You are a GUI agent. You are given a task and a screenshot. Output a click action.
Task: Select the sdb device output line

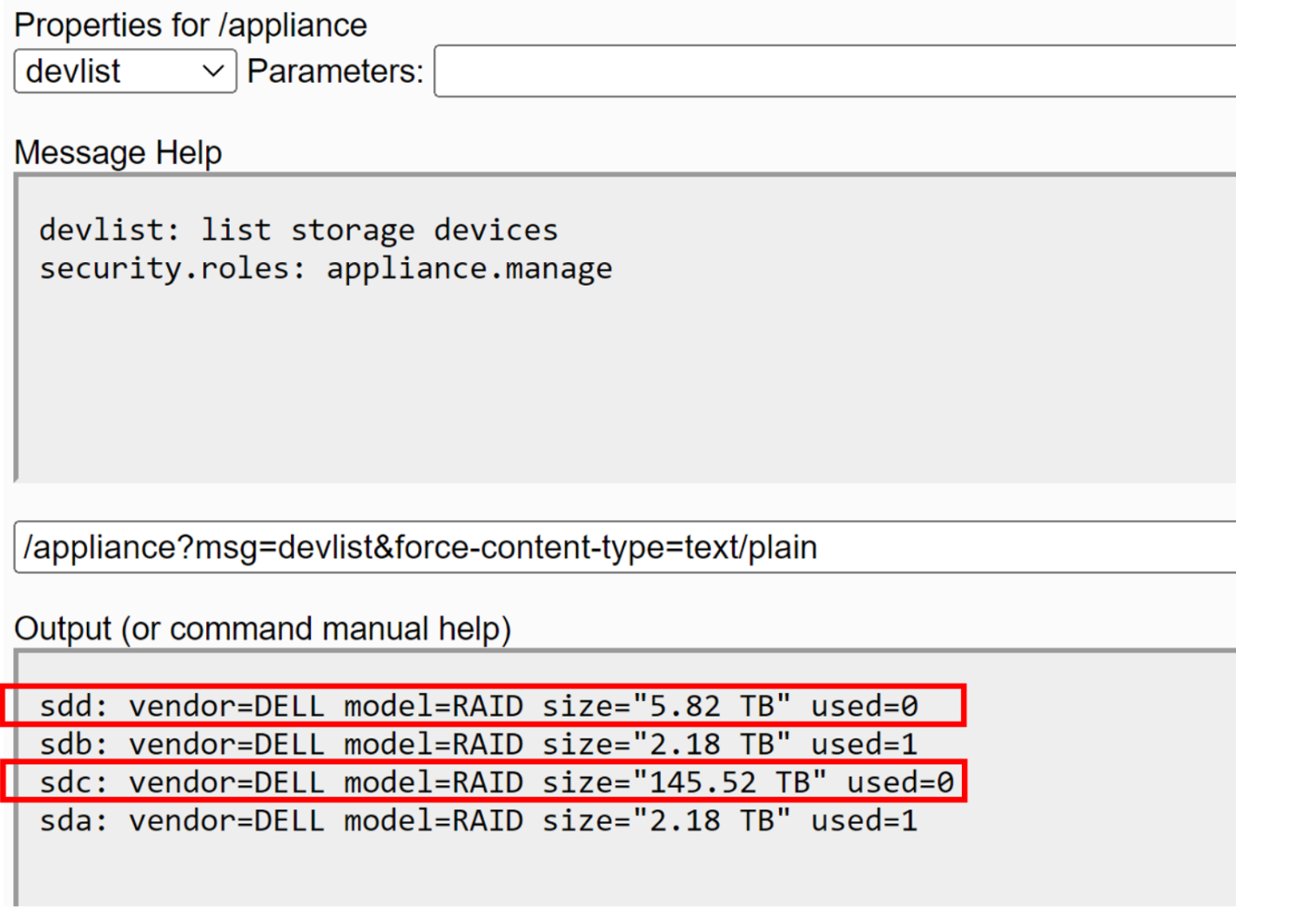pos(478,744)
